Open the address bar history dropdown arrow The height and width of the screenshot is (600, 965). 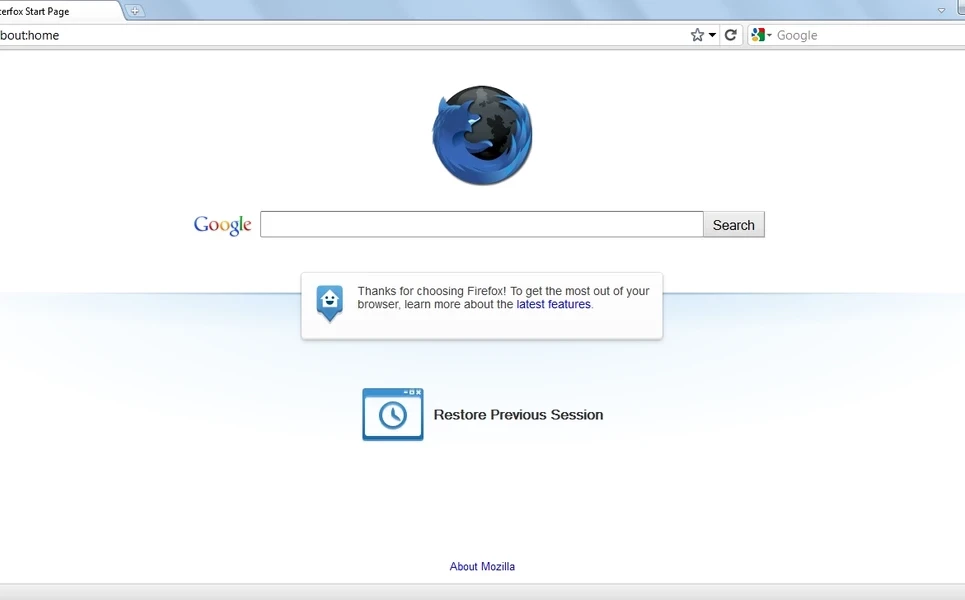coord(713,35)
